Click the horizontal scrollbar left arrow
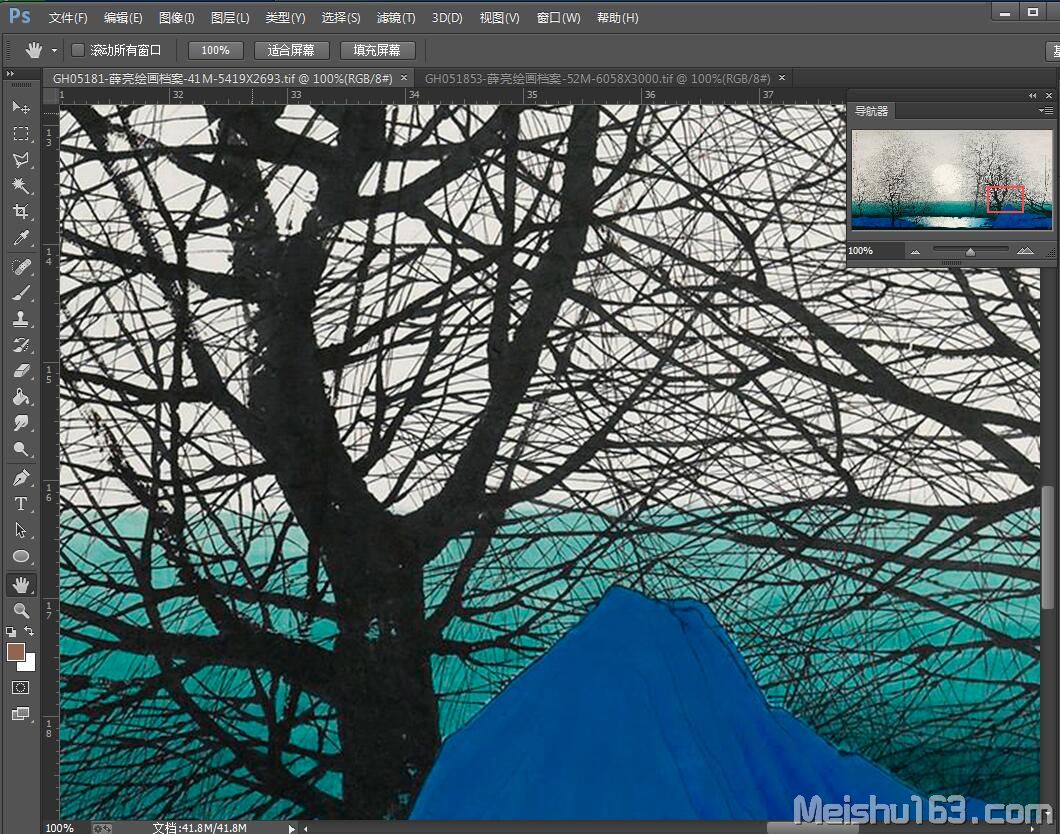The width and height of the screenshot is (1060, 834). 306,828
